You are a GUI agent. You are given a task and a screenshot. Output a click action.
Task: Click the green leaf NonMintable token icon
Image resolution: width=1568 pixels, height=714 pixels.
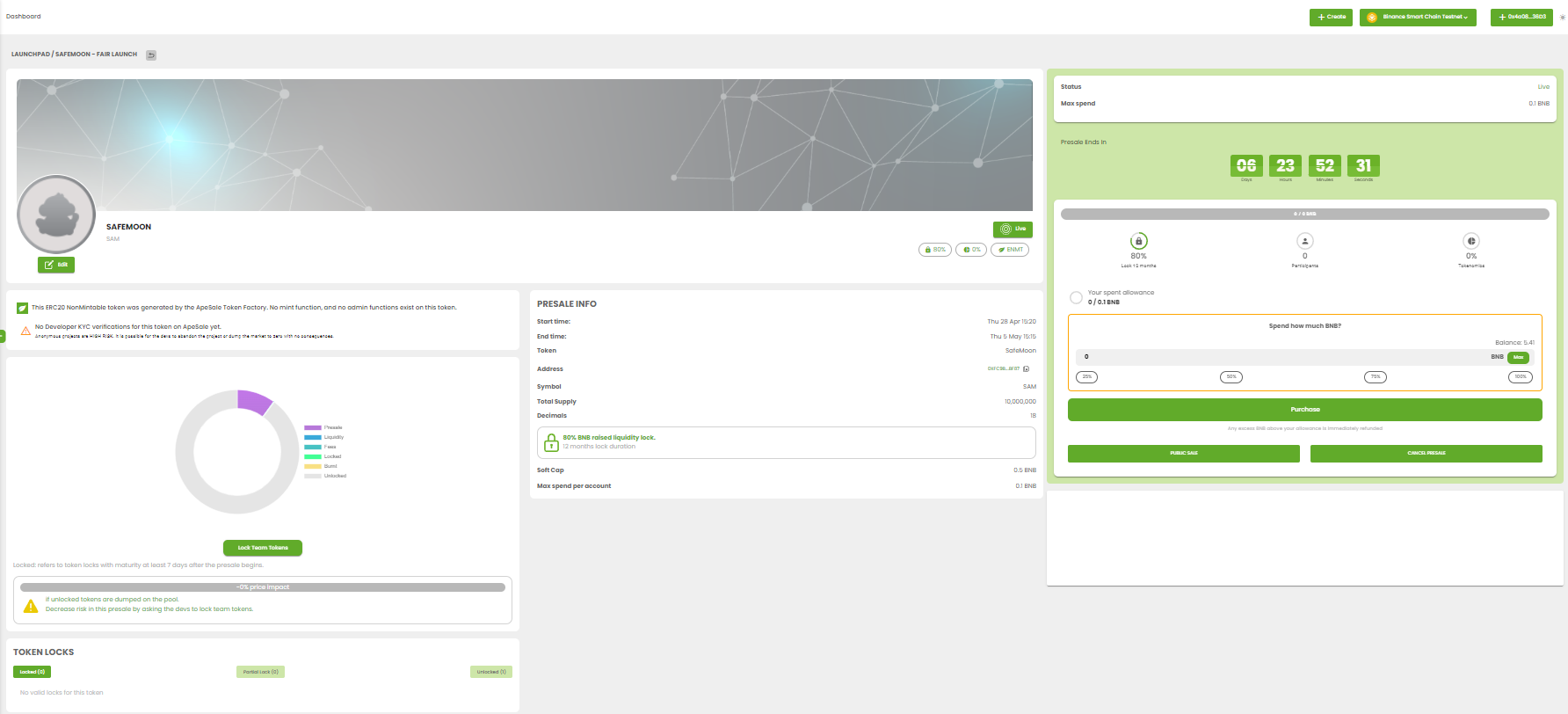pos(22,308)
